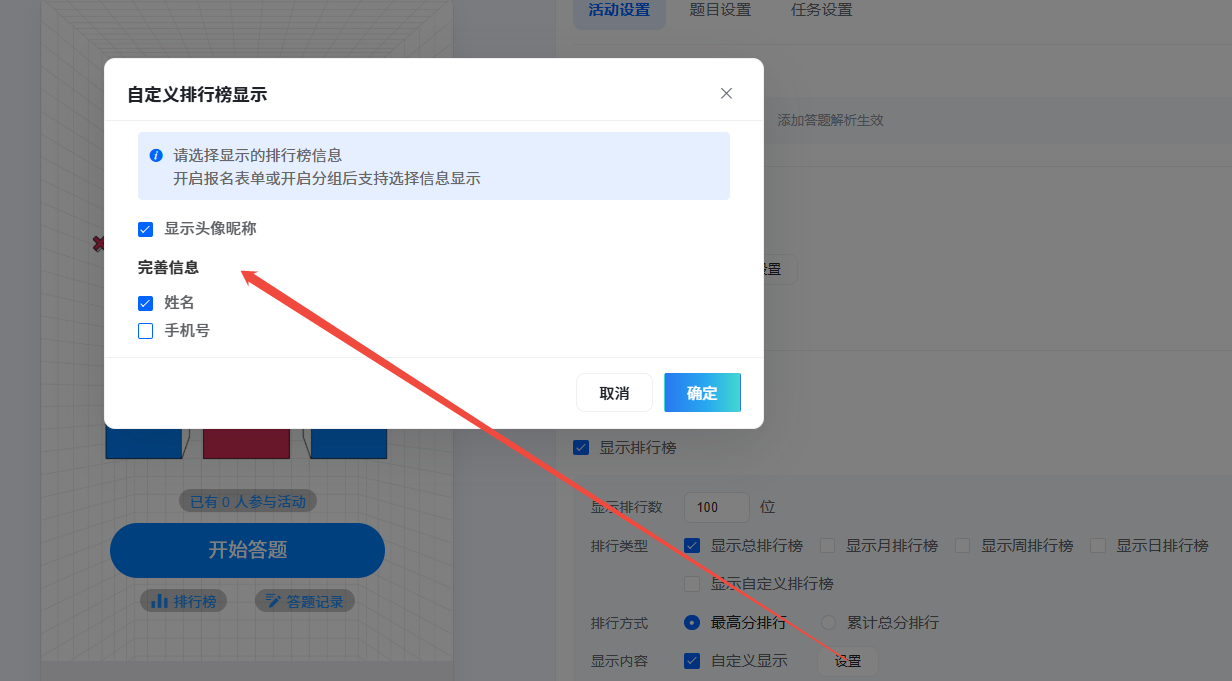Select 累计总分排行 radio option
This screenshot has width=1232, height=681.
(x=828, y=622)
